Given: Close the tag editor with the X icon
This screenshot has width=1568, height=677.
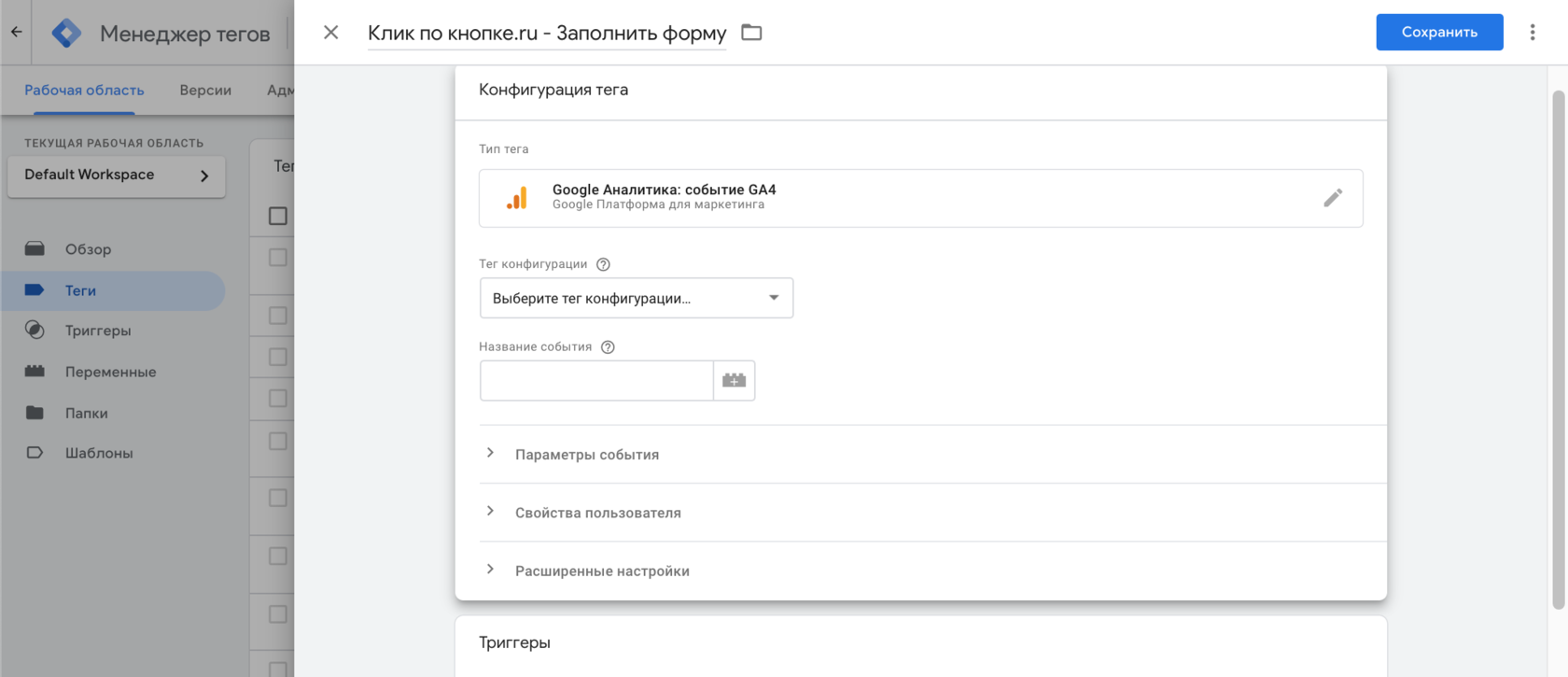Looking at the screenshot, I should point(330,33).
